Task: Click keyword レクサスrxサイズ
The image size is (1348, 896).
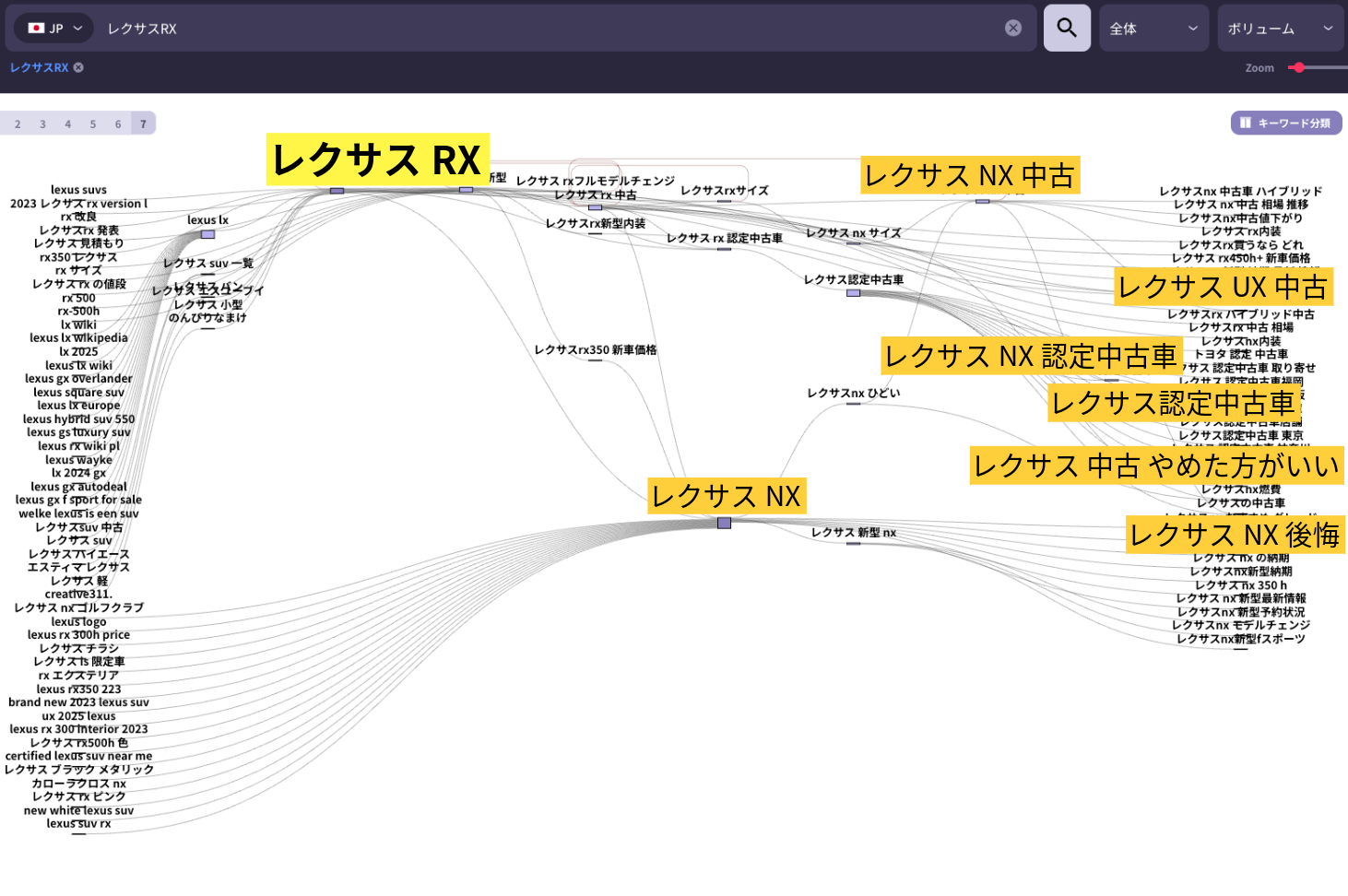Action: (x=725, y=191)
